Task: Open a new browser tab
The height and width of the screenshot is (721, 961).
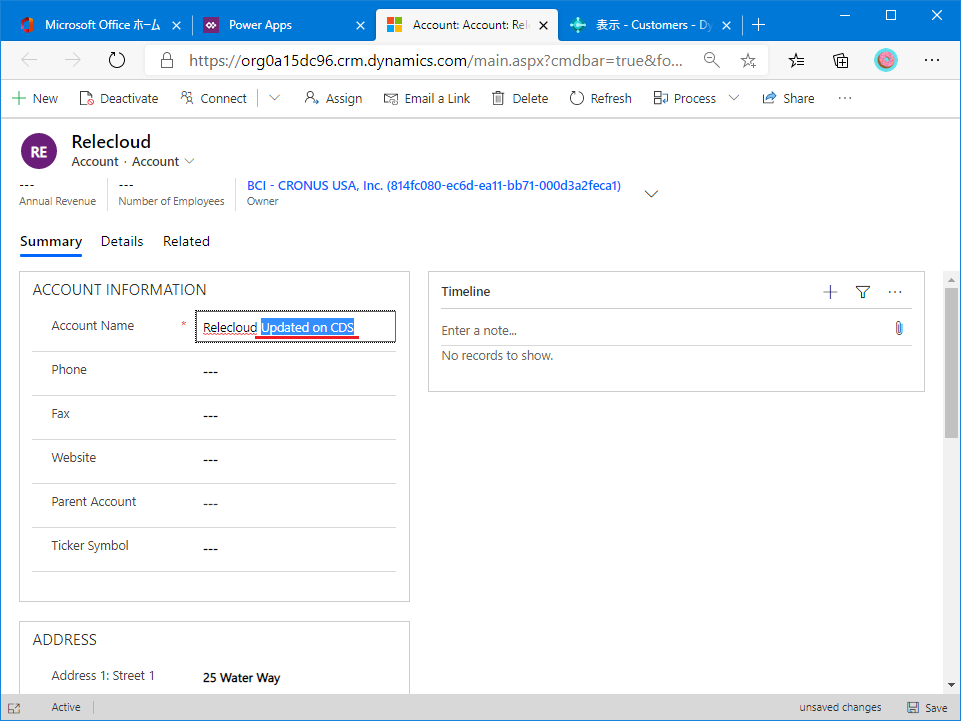Action: point(759,25)
